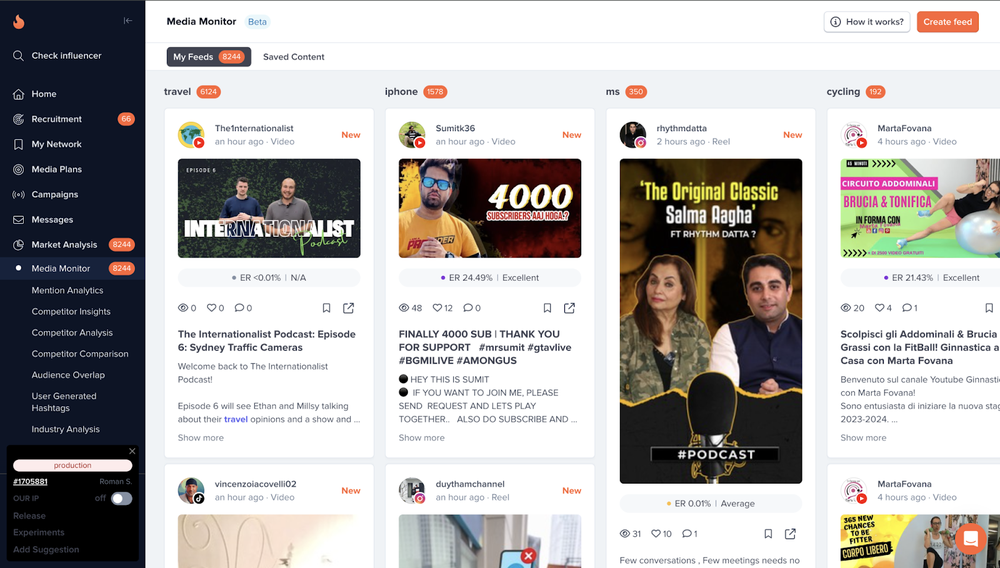
Task: Open Sumitk36 avatar
Action: point(412,135)
